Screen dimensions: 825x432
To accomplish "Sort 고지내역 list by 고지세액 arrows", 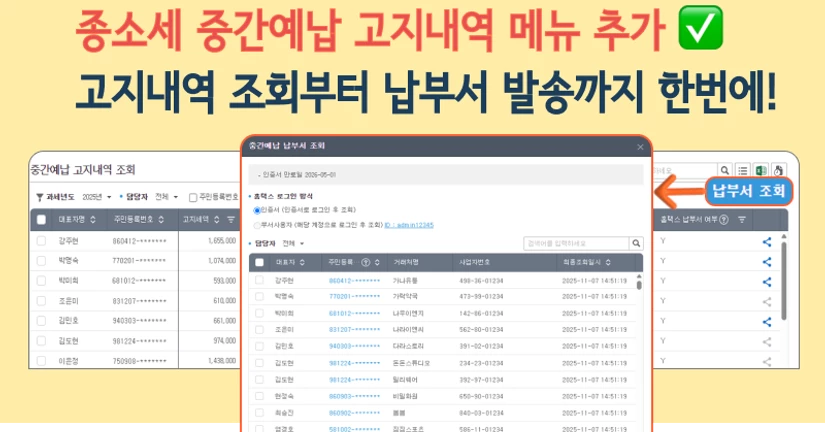I will (x=216, y=219).
